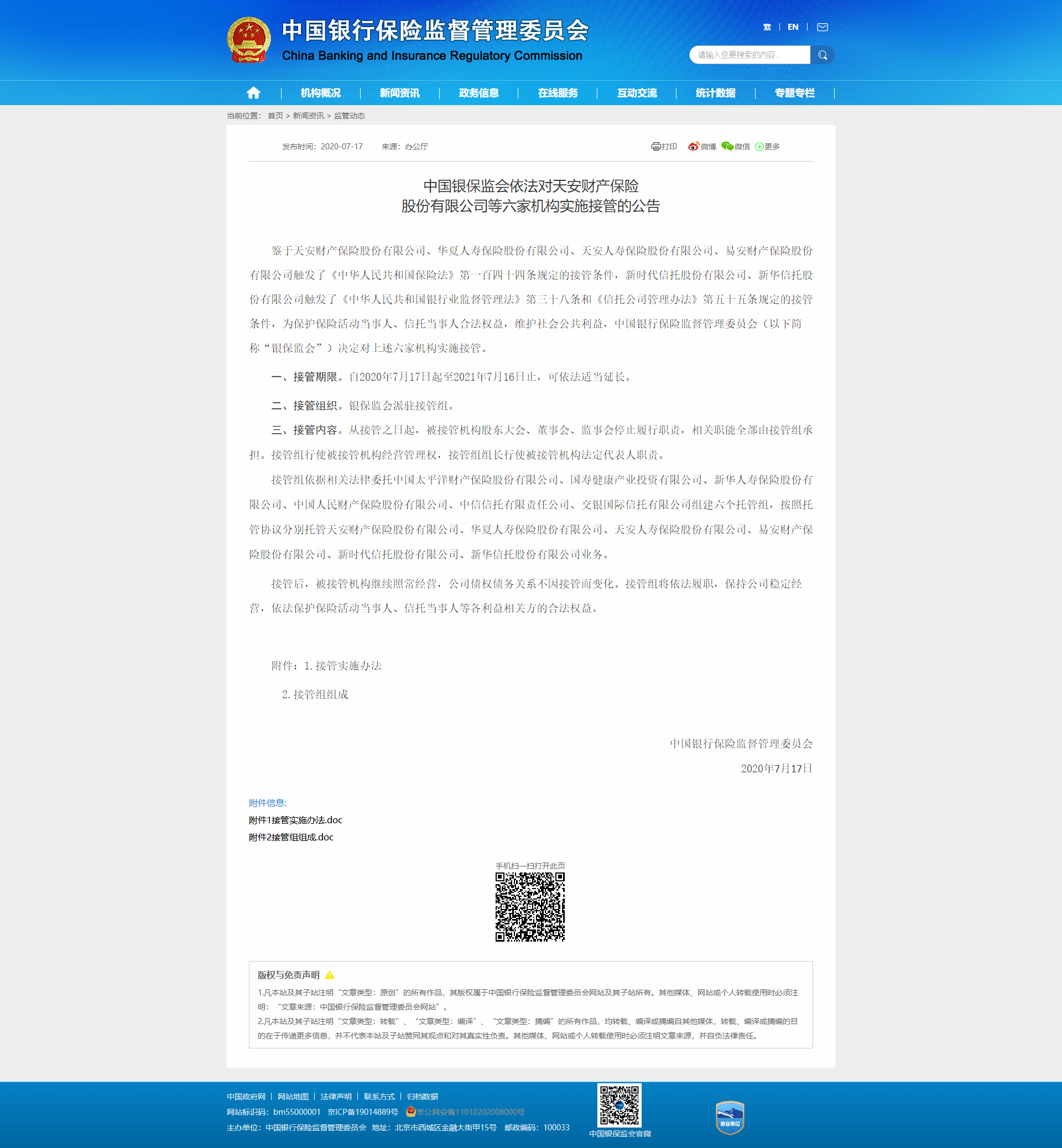1062x1148 pixels.
Task: Click the 京公网安备 shield icon in footer
Action: 410,1112
